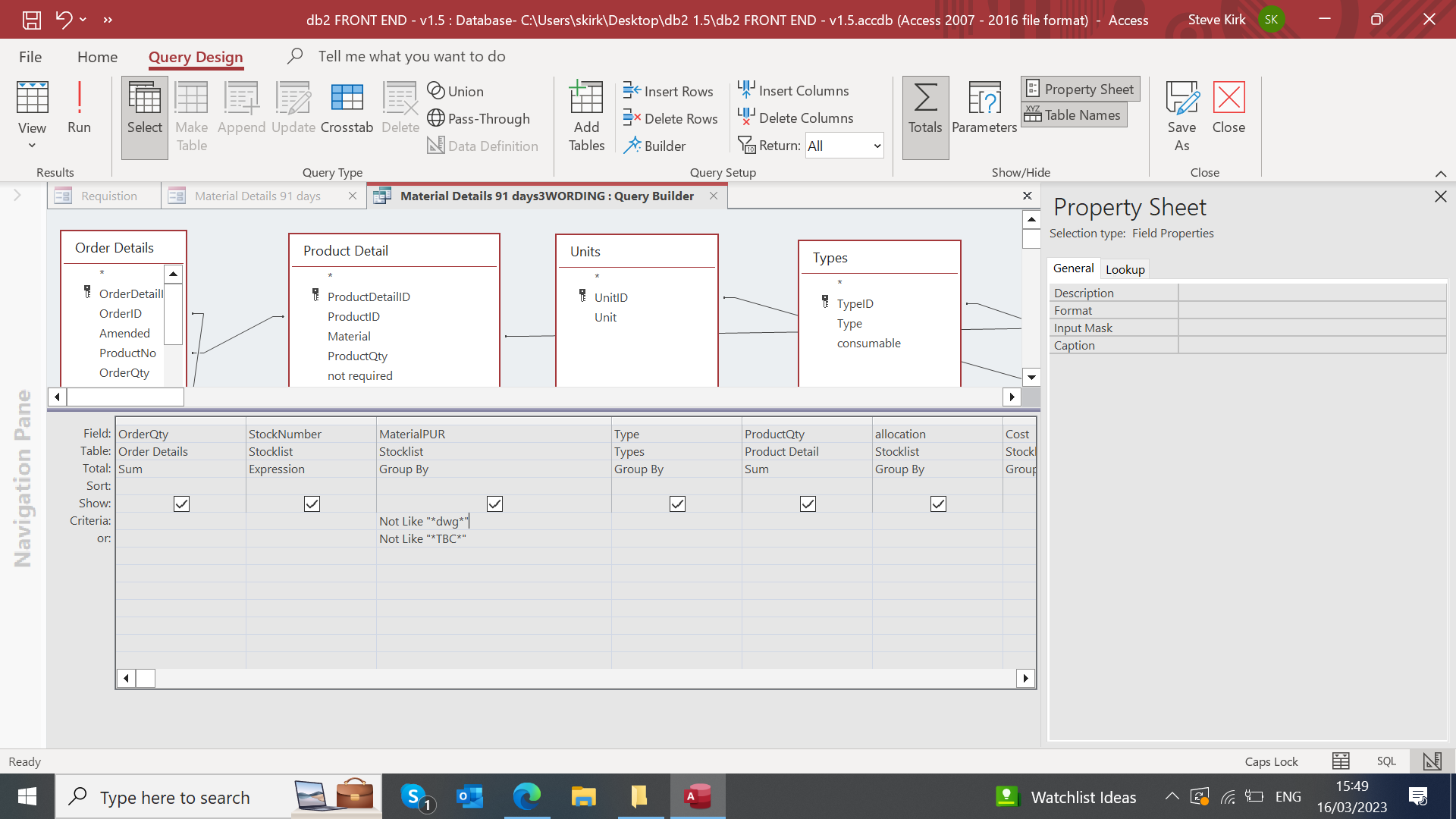
Task: Click Insert Rows in Query Setup
Action: click(668, 91)
